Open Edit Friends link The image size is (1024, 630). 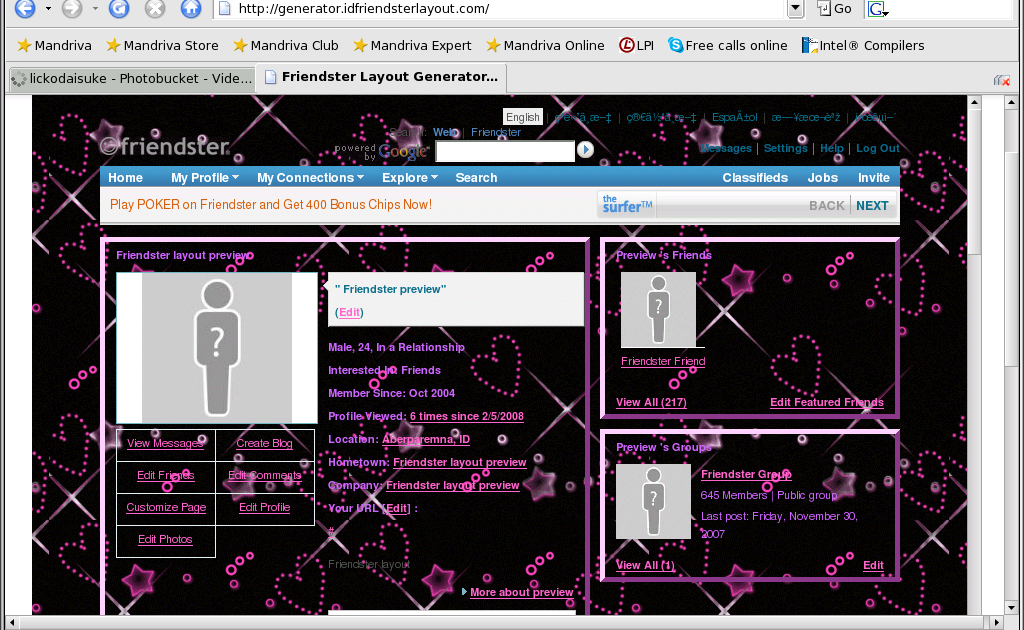pyautogui.click(x=166, y=475)
